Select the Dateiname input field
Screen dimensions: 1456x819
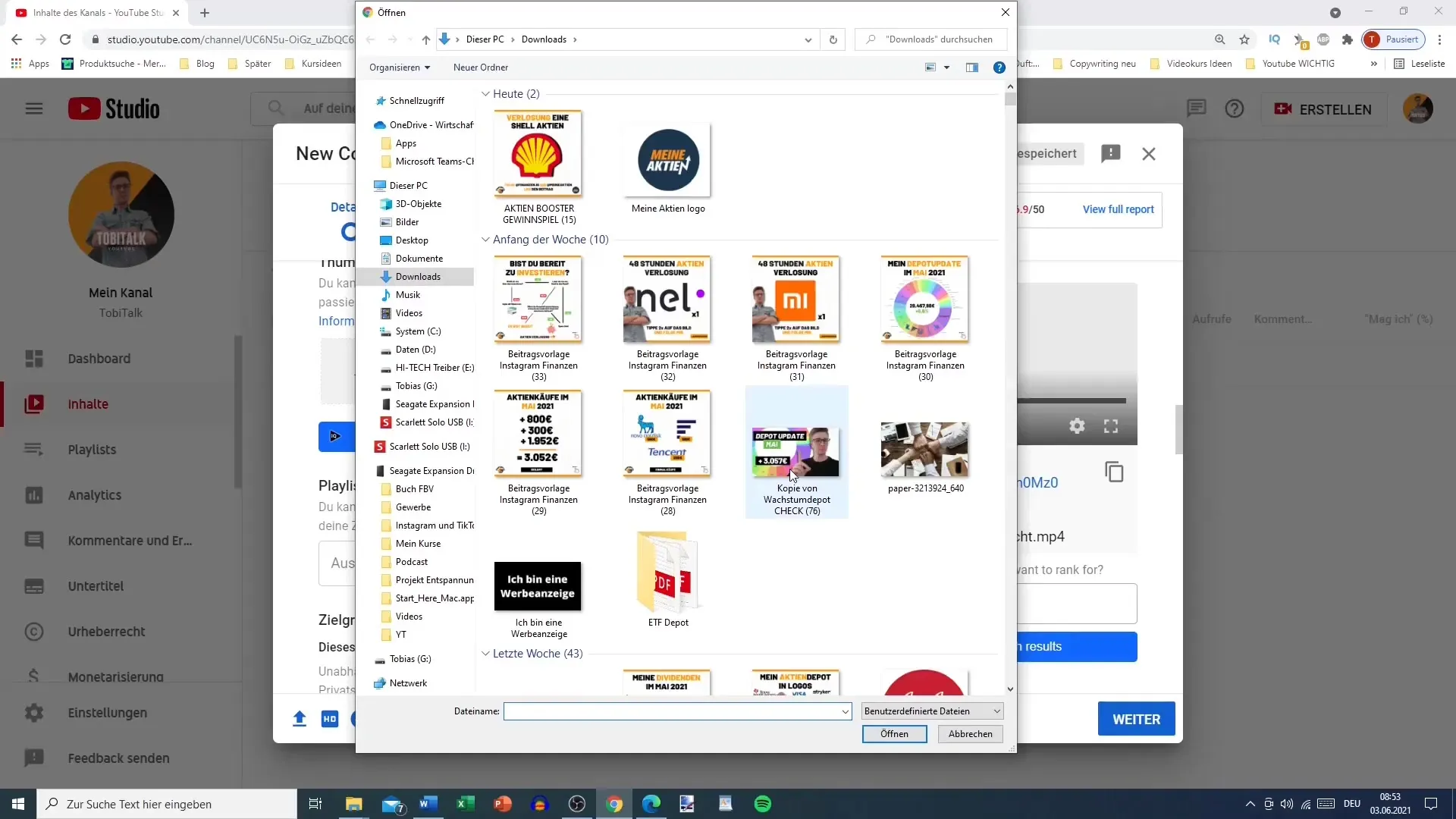click(x=677, y=711)
